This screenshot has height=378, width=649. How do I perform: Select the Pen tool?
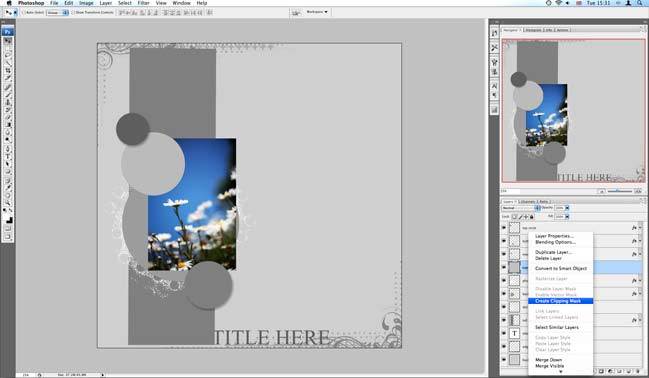pos(8,149)
